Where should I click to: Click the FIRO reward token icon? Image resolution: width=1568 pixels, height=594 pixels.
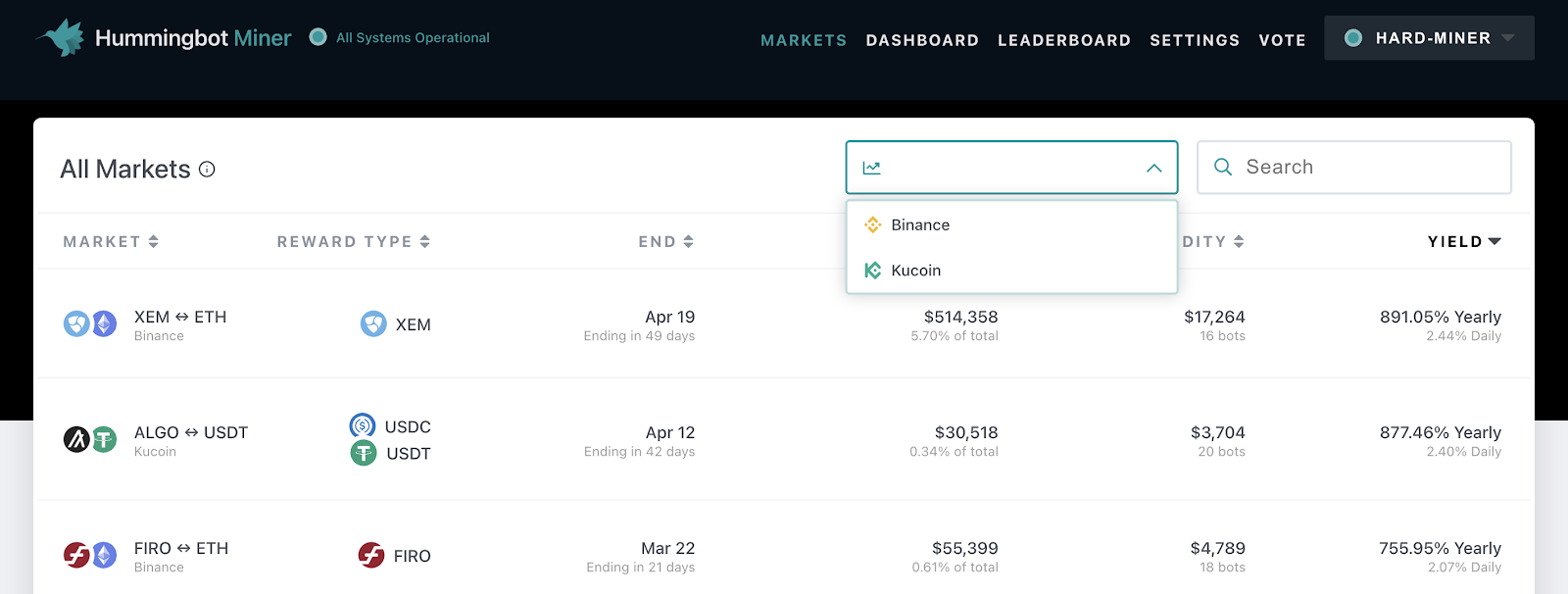coord(371,556)
